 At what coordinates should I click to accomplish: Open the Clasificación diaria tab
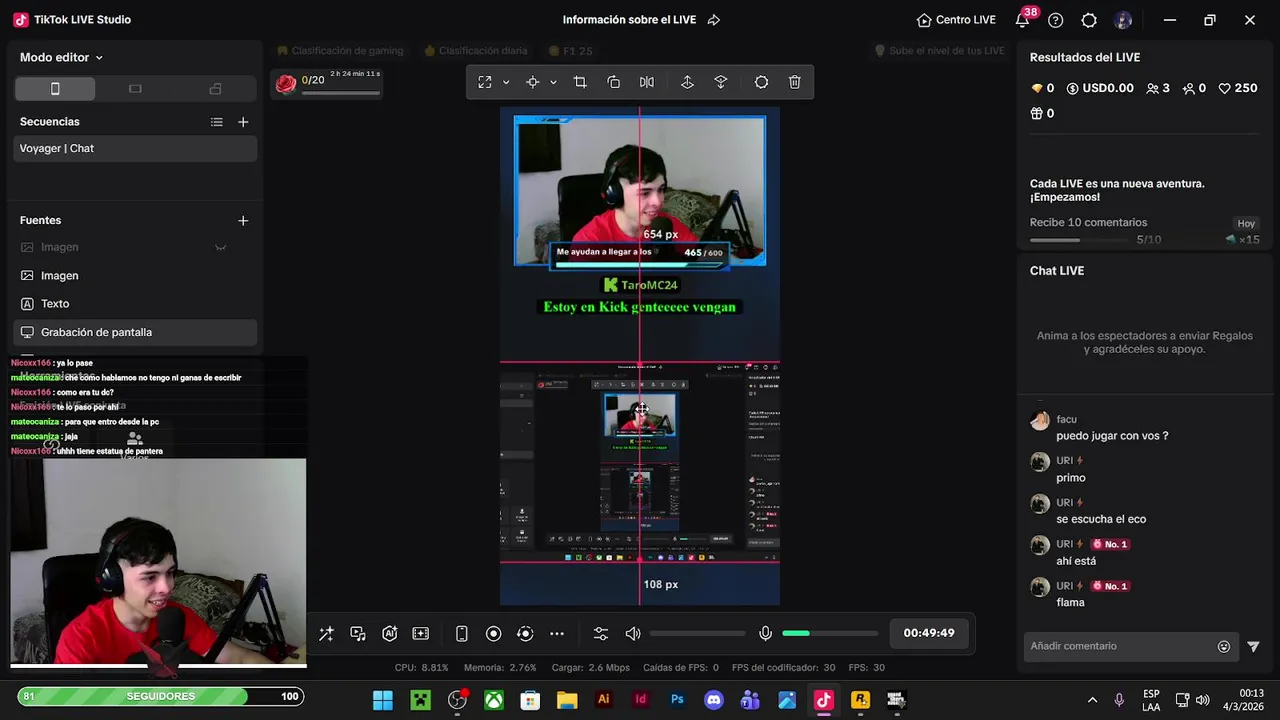[x=475, y=51]
